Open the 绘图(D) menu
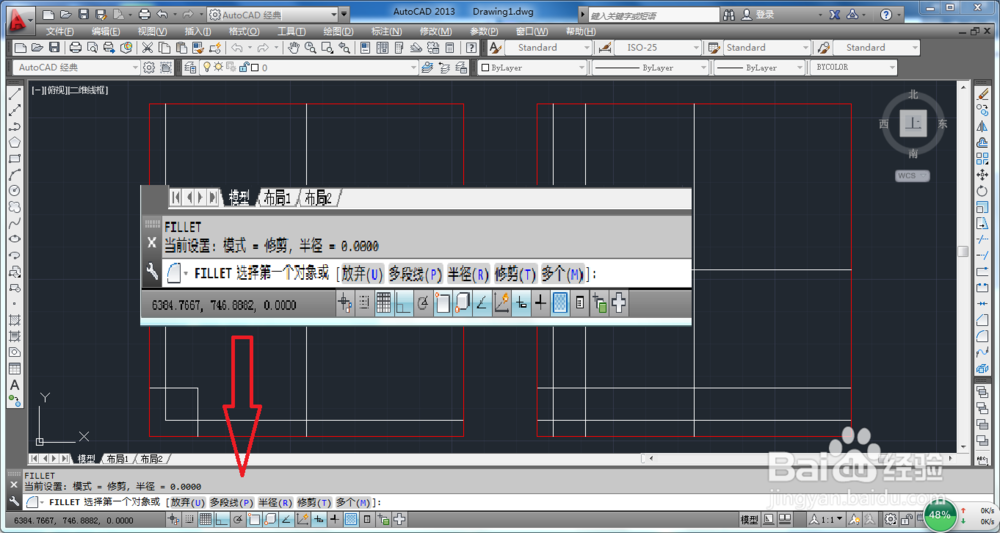The height and width of the screenshot is (533, 1000). [338, 31]
